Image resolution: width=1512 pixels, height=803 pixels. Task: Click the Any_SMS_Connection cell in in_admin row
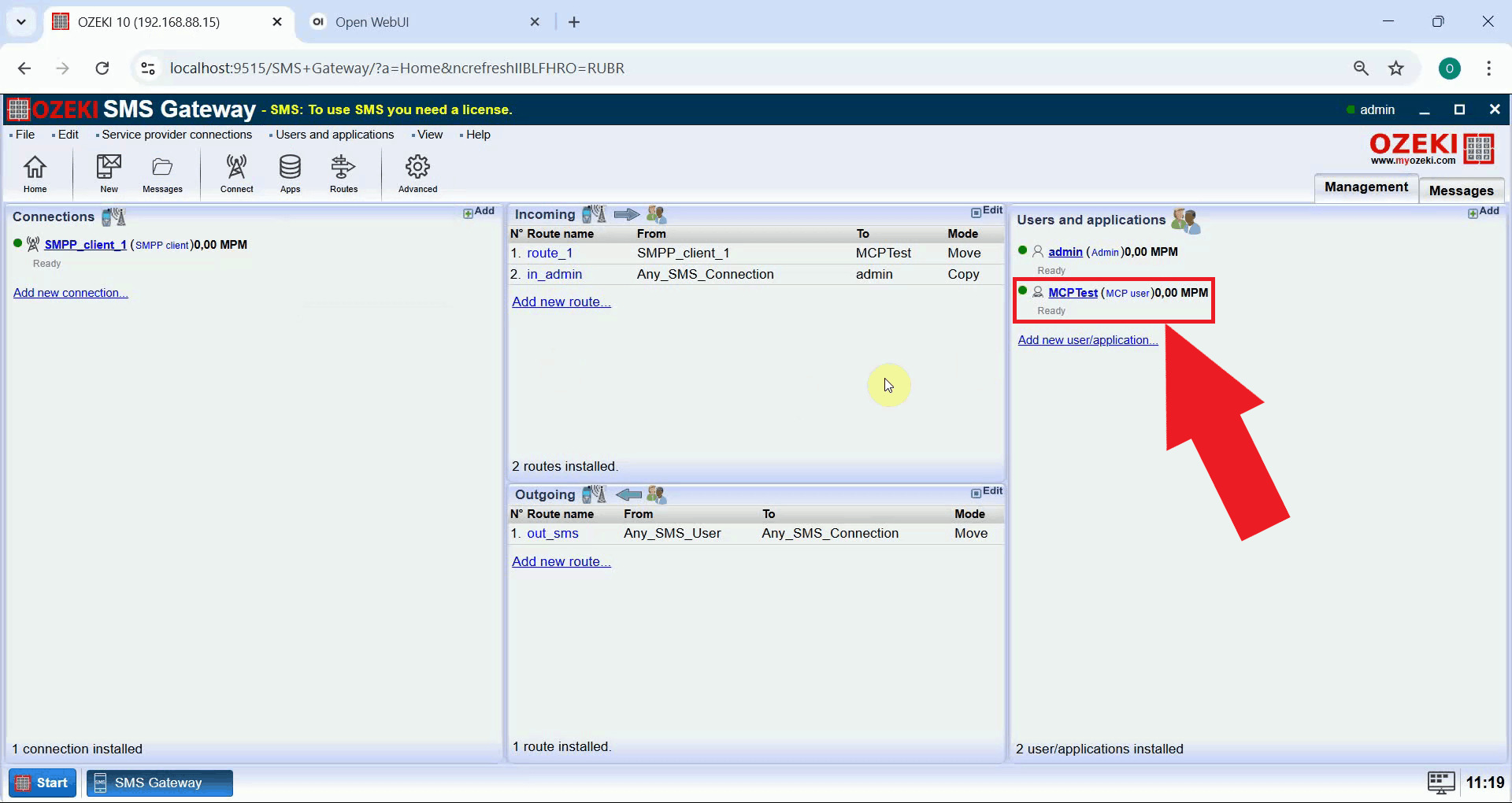click(705, 274)
